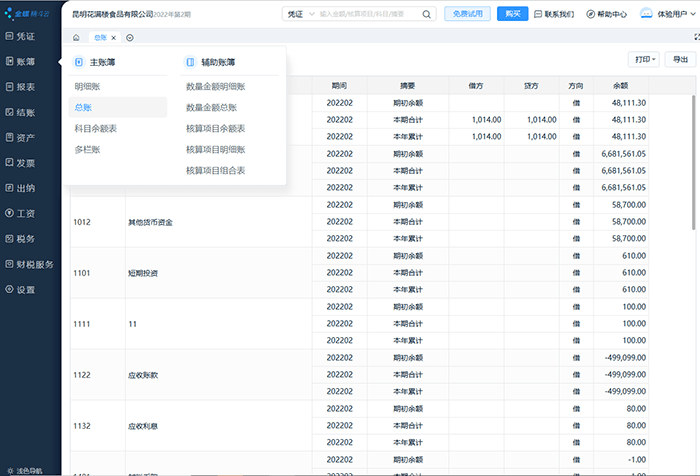Select 核算项目组合表 from the menu
700x476 pixels.
click(x=216, y=171)
